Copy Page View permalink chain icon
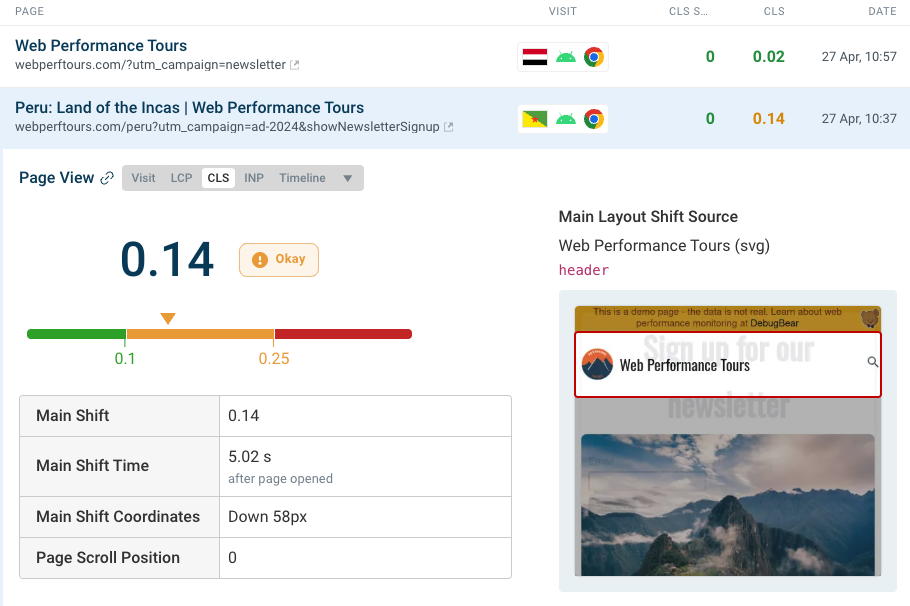The image size is (910, 606). pyautogui.click(x=107, y=178)
